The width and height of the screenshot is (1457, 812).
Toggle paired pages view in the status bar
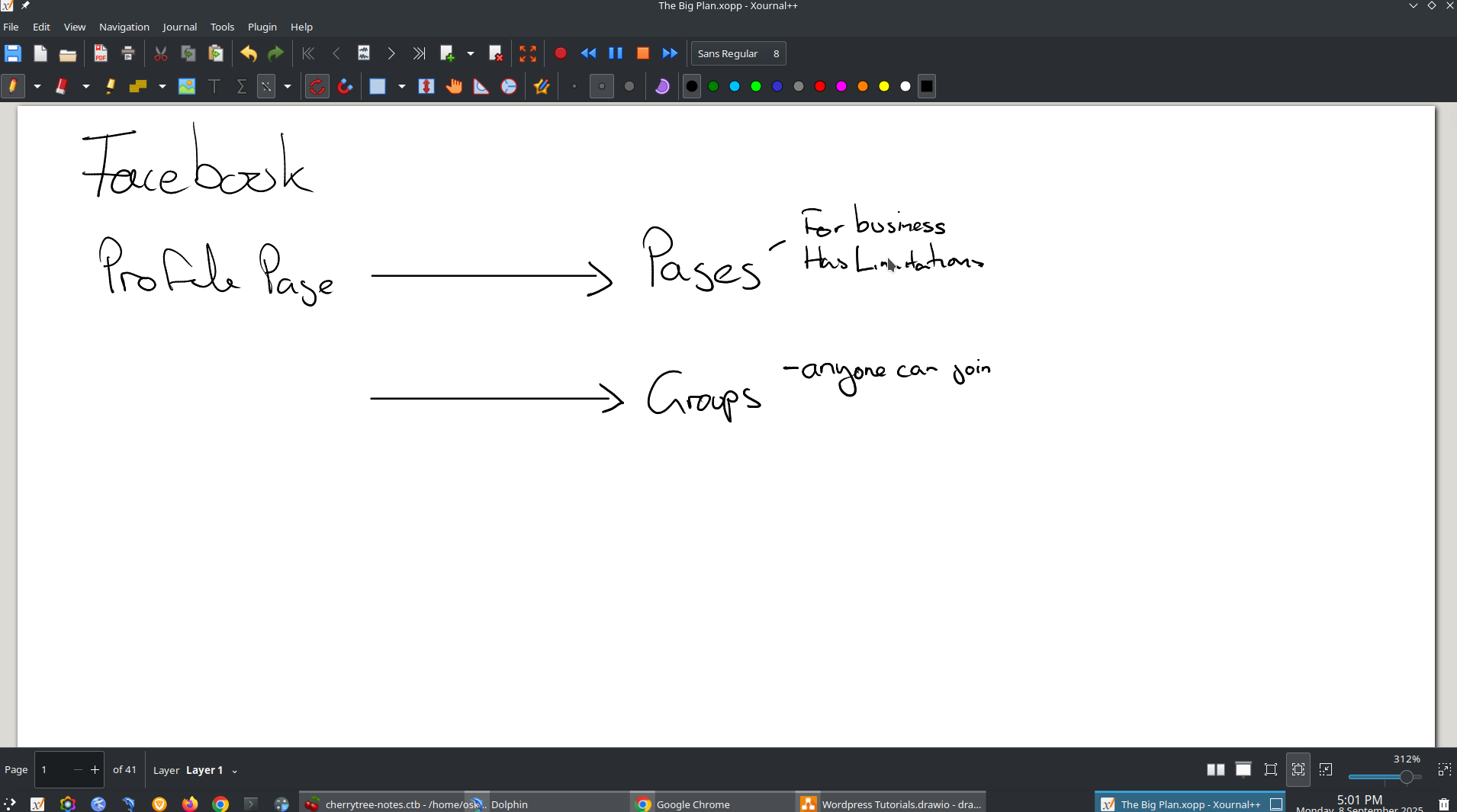1215,769
